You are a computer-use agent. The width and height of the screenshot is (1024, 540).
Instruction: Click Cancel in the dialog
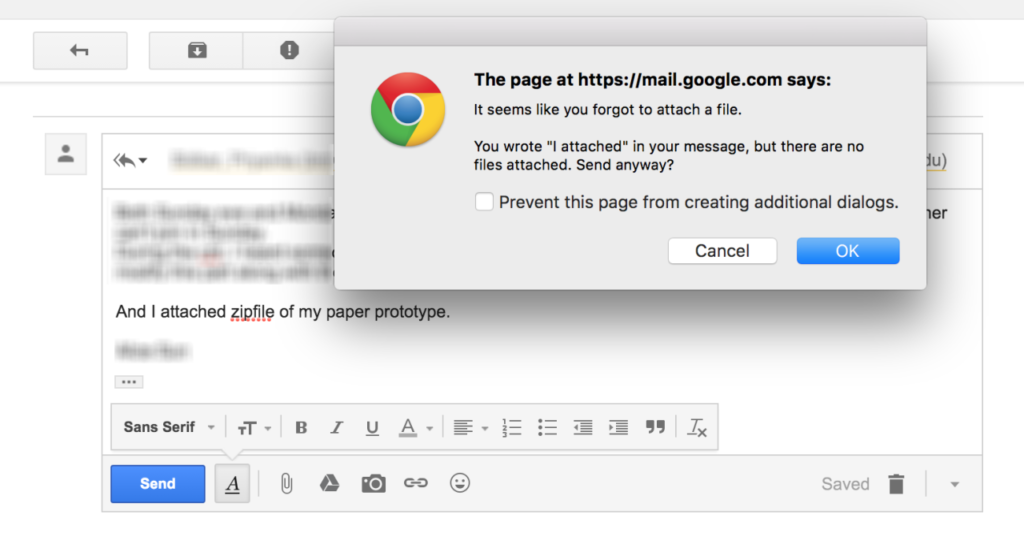pos(722,251)
